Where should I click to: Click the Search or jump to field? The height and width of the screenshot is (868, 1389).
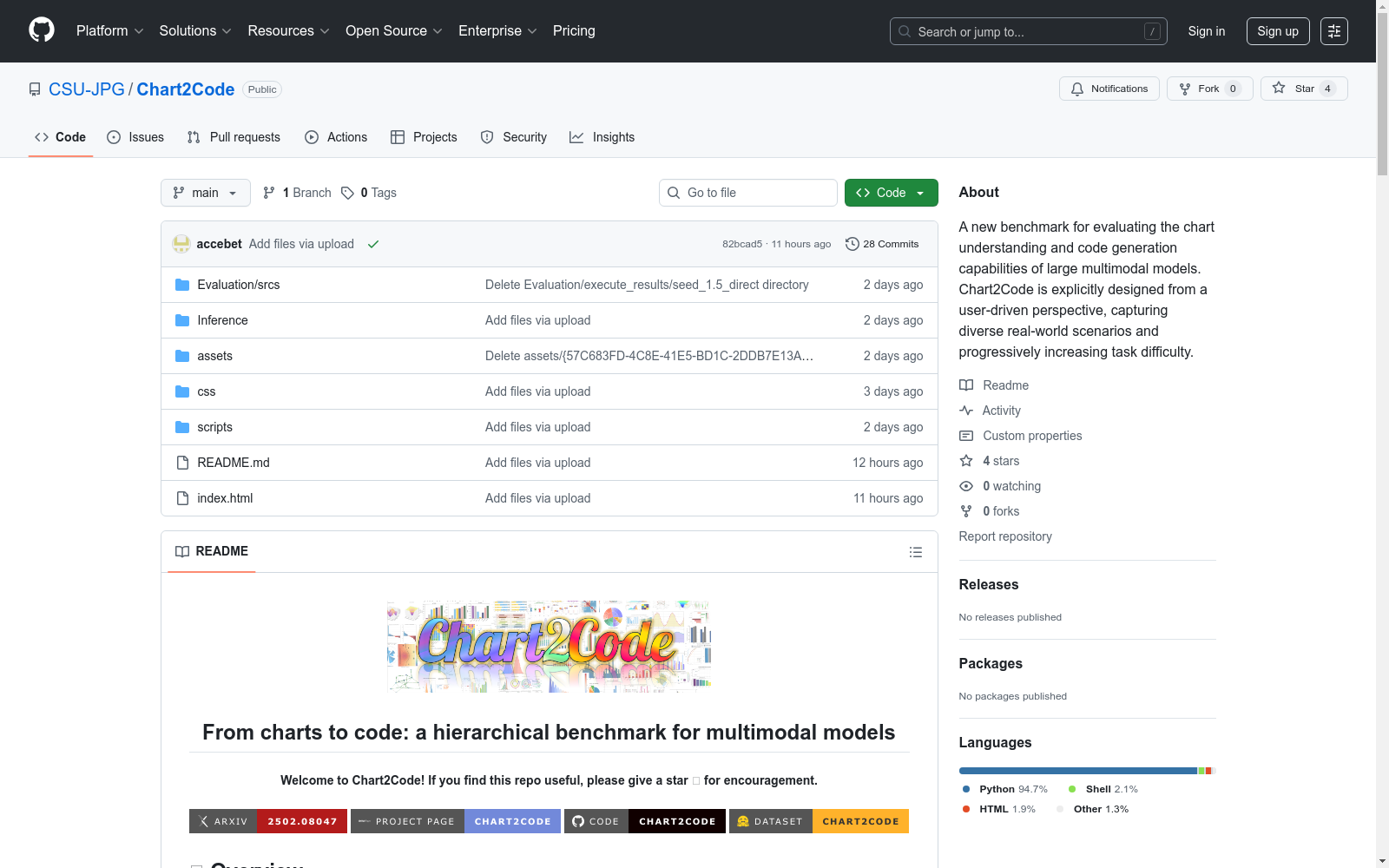click(1029, 31)
